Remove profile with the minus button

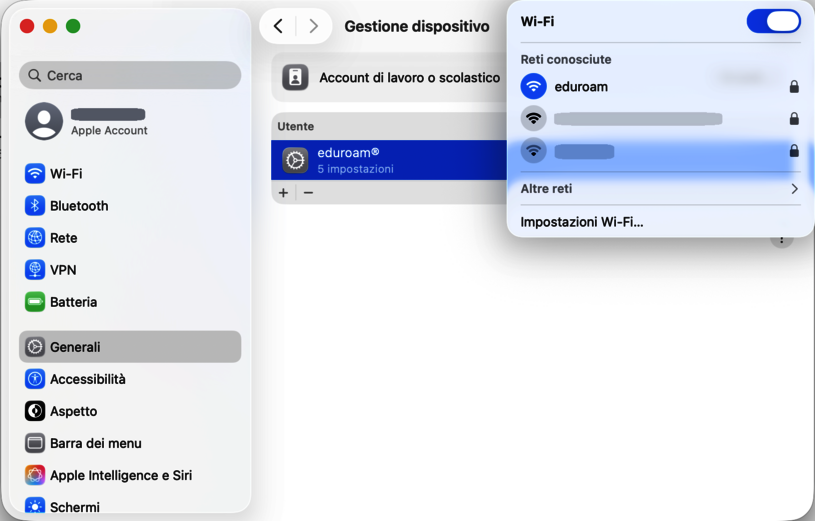click(x=308, y=192)
